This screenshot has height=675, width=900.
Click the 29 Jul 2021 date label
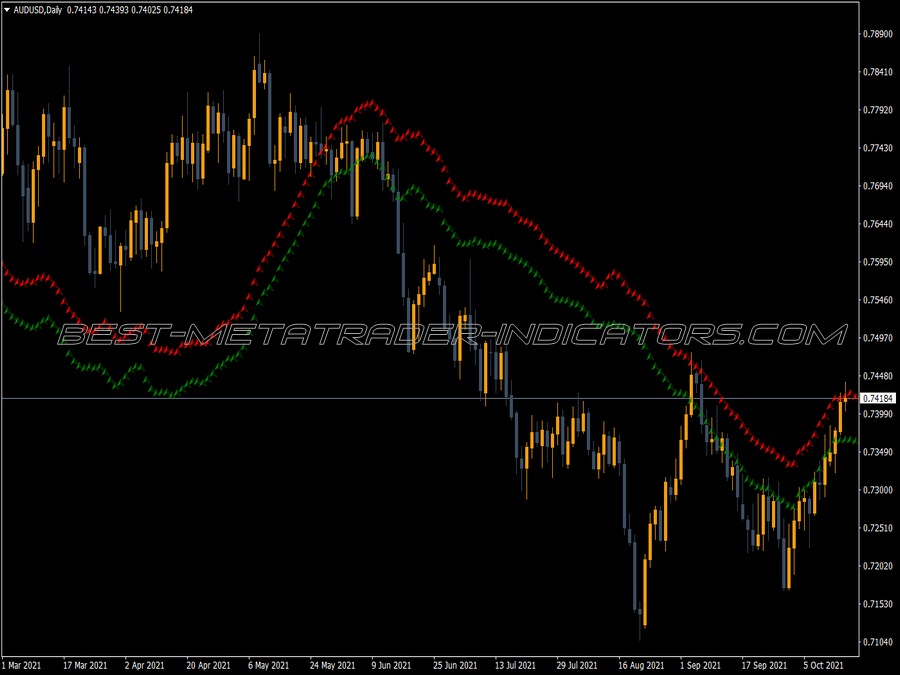pos(577,665)
